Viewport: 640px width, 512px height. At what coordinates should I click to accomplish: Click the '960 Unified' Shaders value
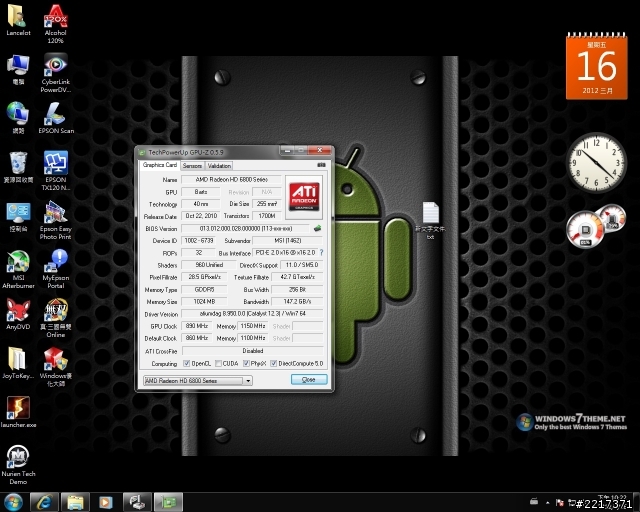[209, 265]
